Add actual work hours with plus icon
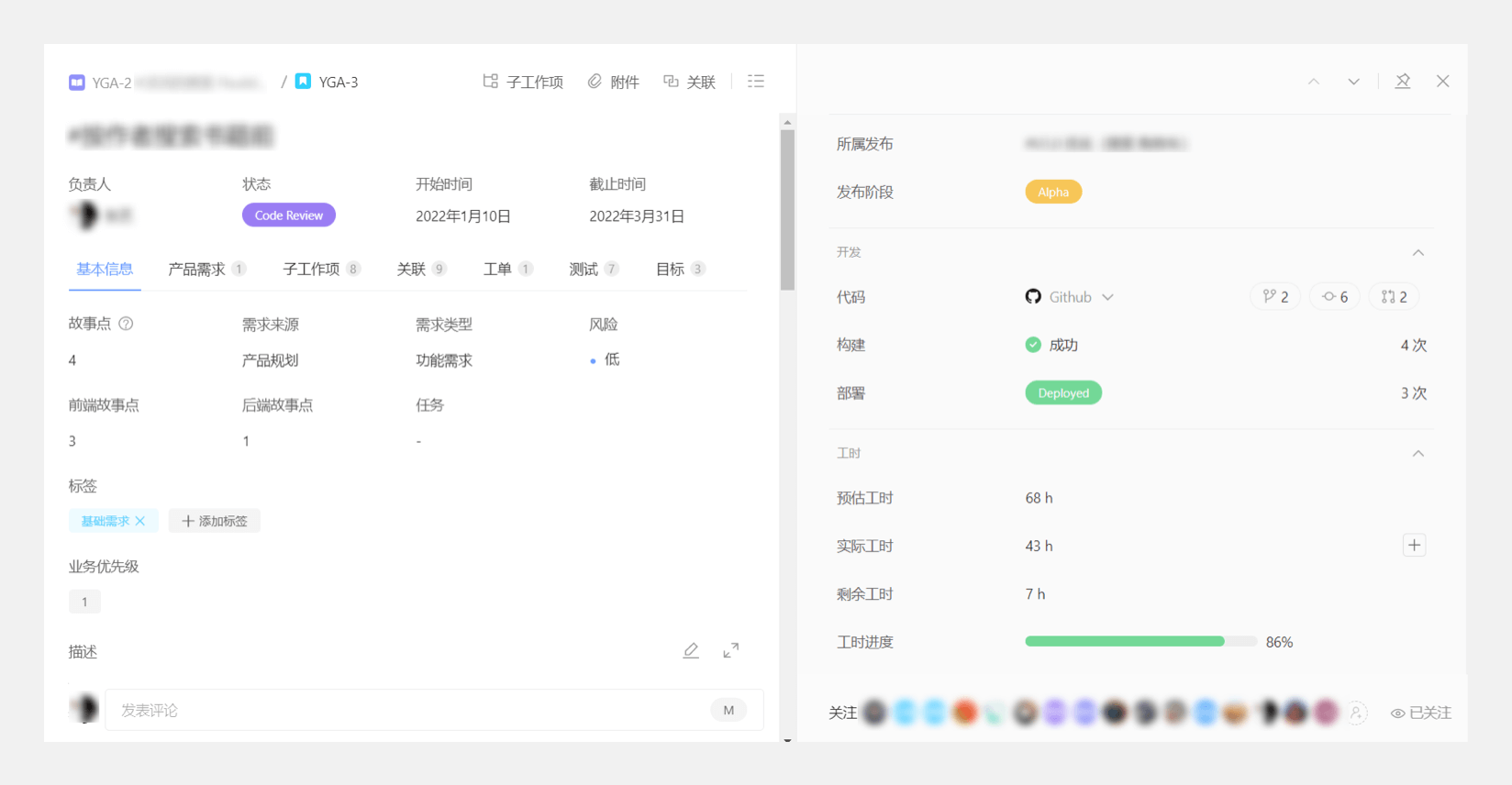The height and width of the screenshot is (785, 1512). 1414,546
